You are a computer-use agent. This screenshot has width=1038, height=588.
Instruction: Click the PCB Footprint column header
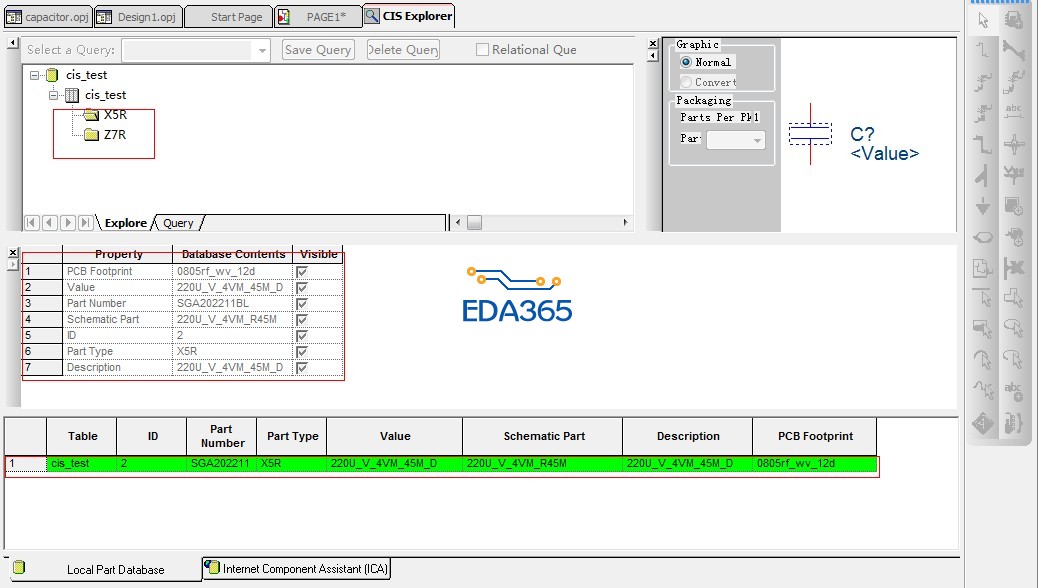coord(815,436)
